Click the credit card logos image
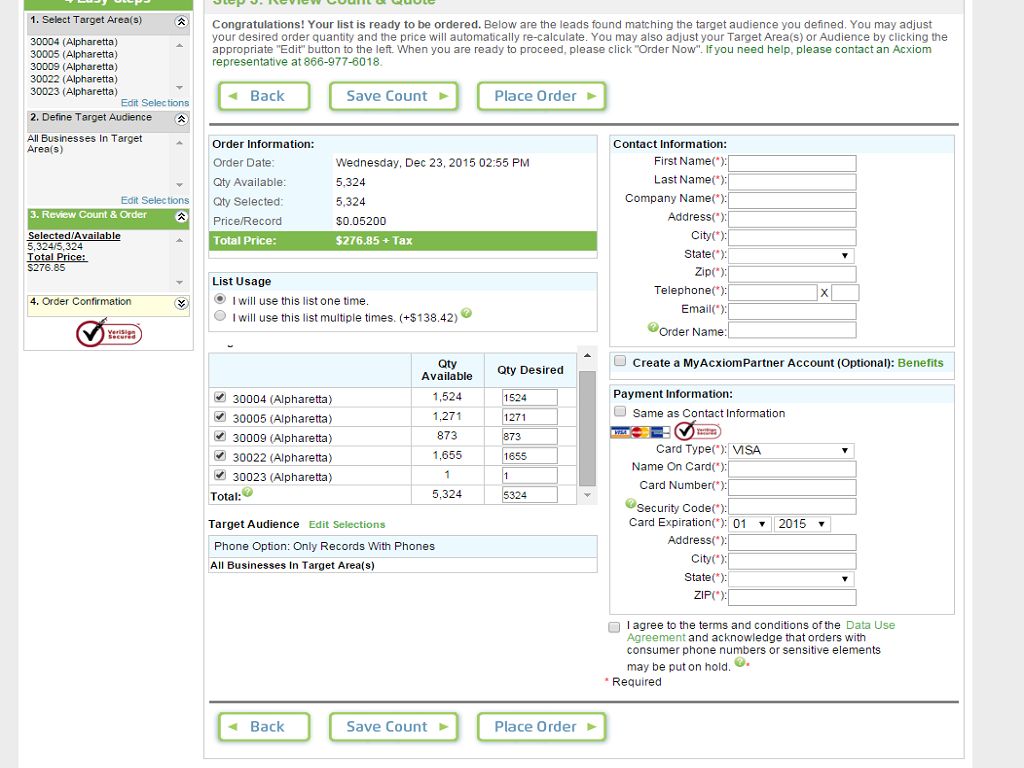The width and height of the screenshot is (1024, 768). pyautogui.click(x=640, y=432)
